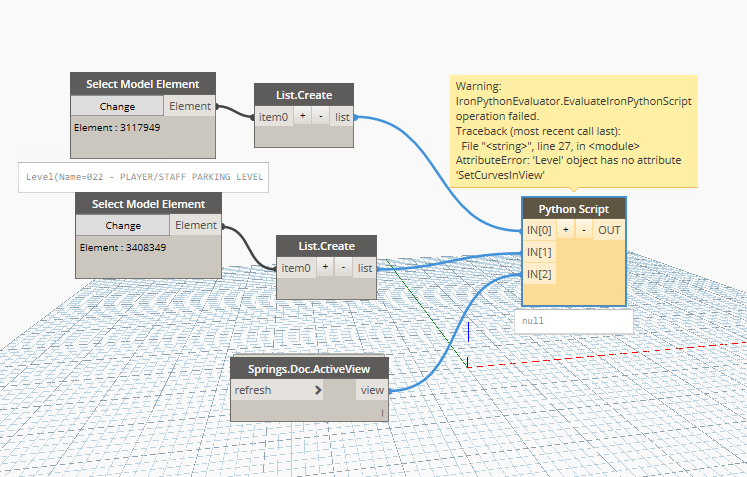Add an input with the Python Script plus button

point(565,231)
